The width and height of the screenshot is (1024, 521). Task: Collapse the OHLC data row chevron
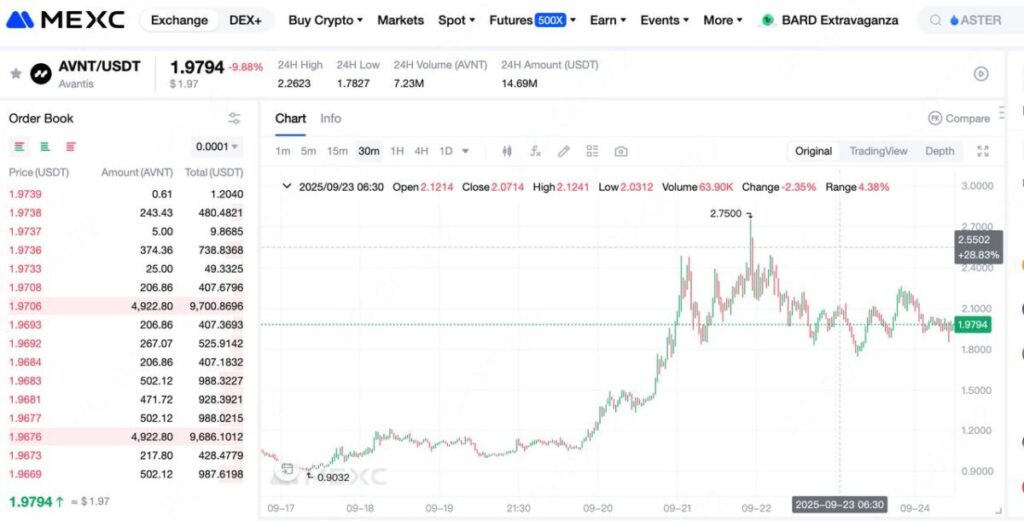tap(286, 186)
